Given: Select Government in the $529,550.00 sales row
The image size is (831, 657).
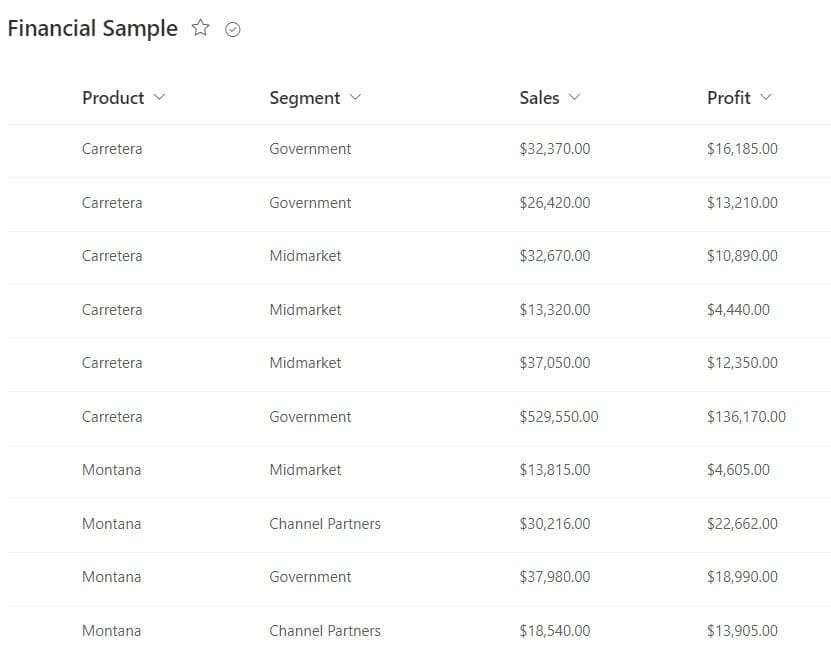Looking at the screenshot, I should pyautogui.click(x=310, y=416).
